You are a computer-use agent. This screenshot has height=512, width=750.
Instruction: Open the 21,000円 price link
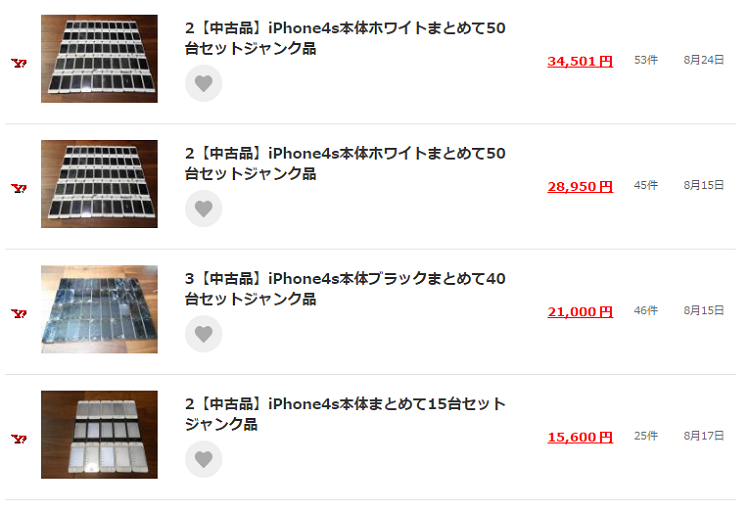[580, 312]
